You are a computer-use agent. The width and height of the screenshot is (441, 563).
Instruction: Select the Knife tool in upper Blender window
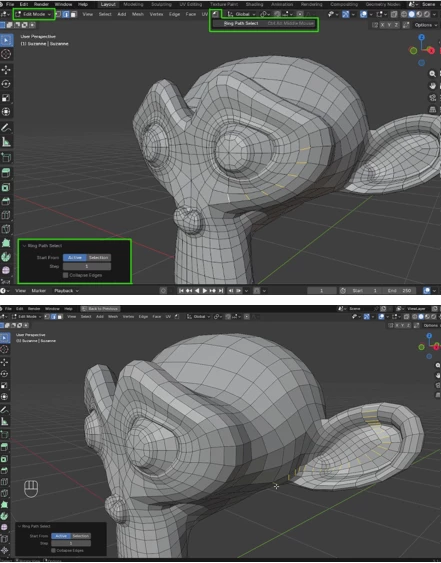(x=6, y=229)
